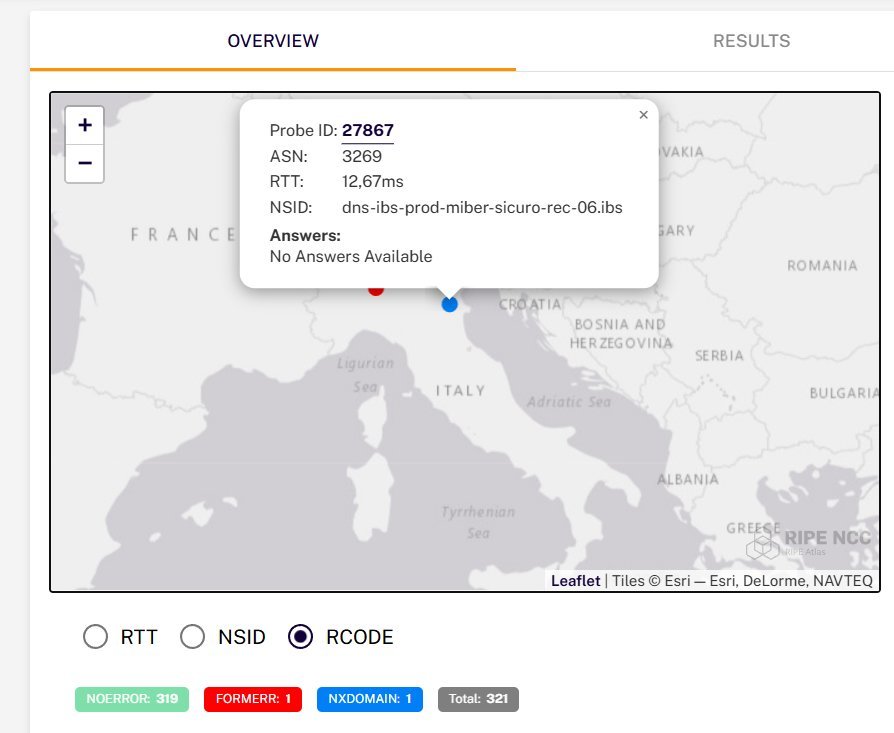894x733 pixels.
Task: Open the Results tab
Action: (x=751, y=41)
